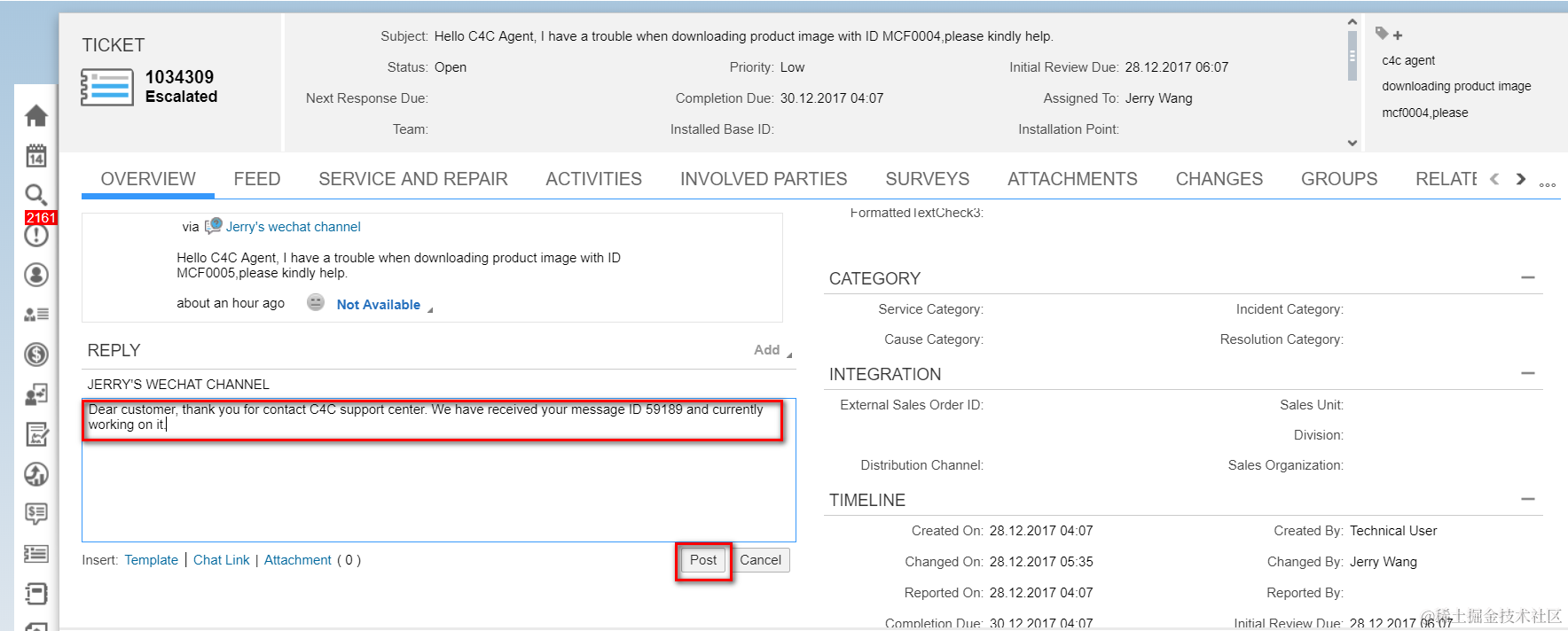Viewport: 1568px width, 631px height.
Task: Click the Search magnifier icon in sidebar
Action: click(35, 194)
